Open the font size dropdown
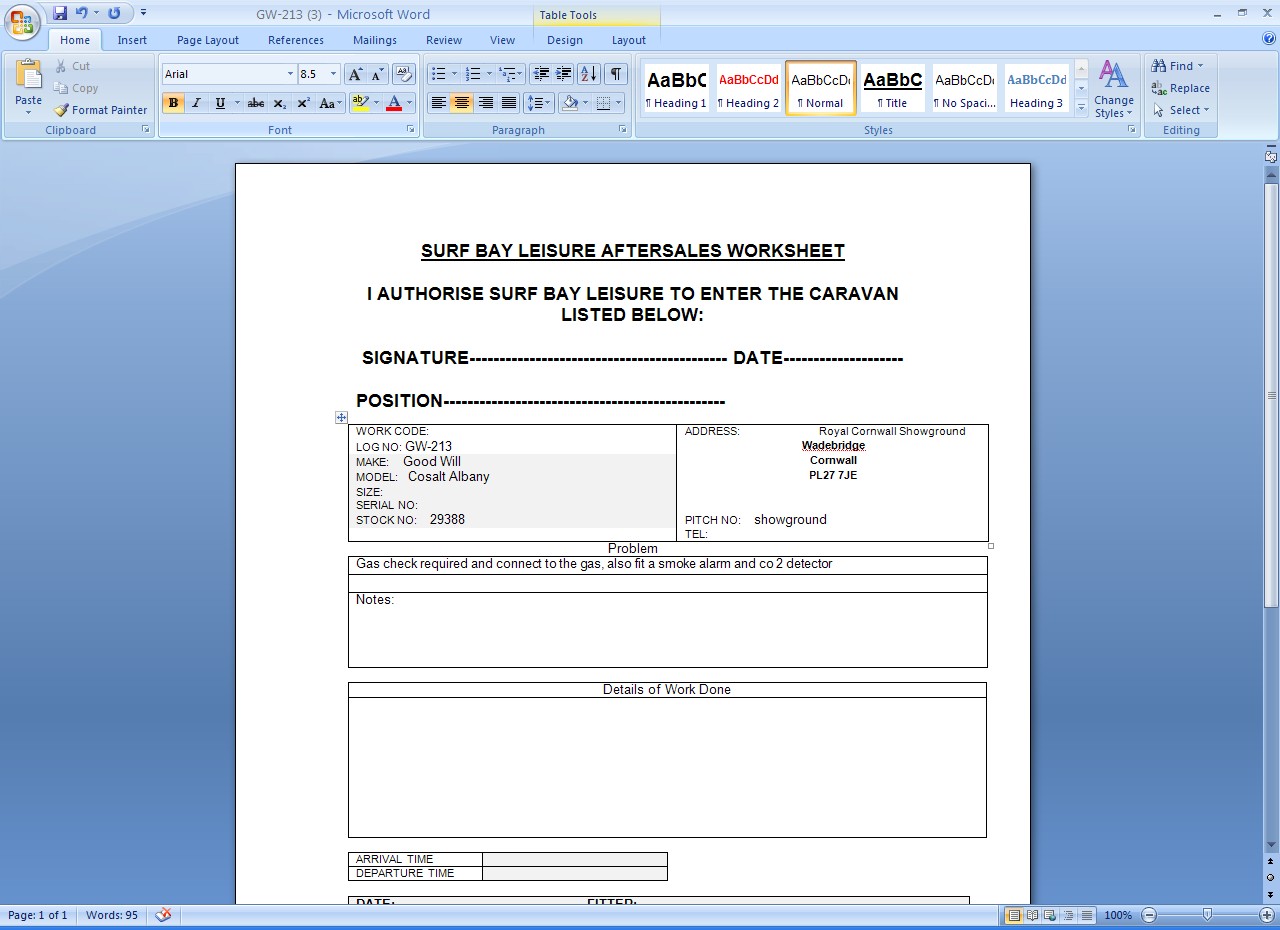The height and width of the screenshot is (930, 1280). coord(333,74)
